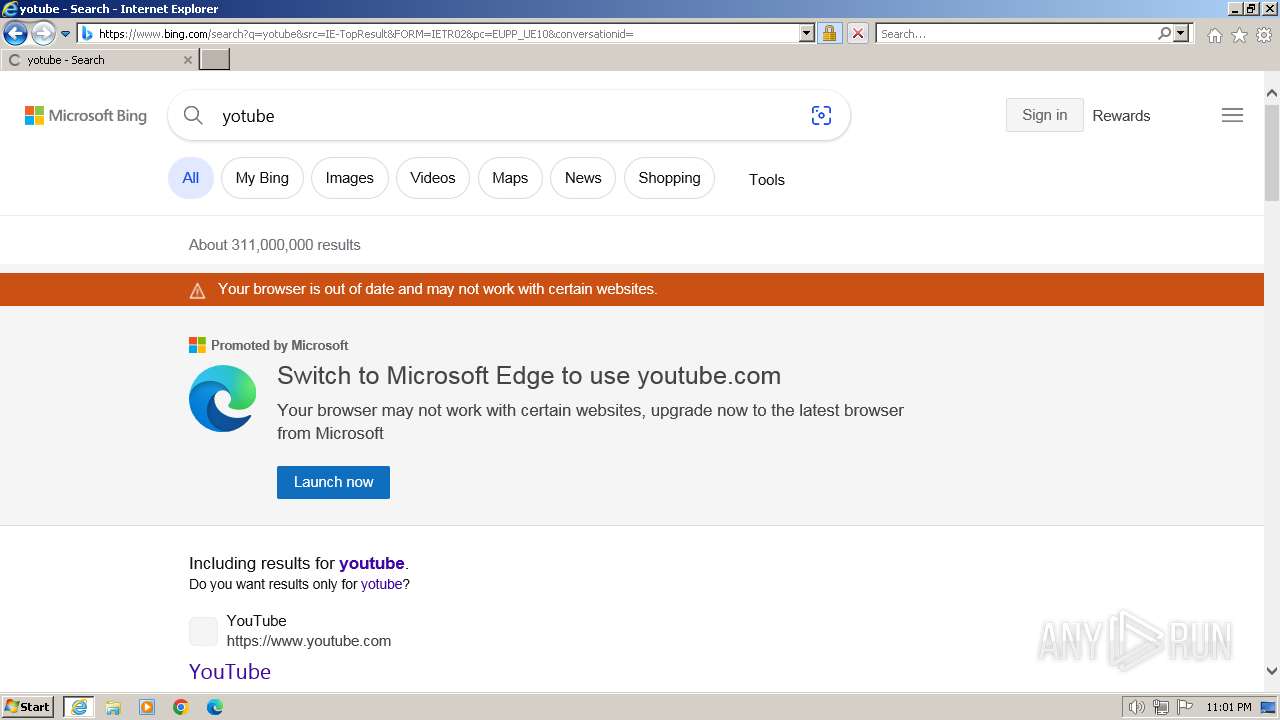Image resolution: width=1280 pixels, height=720 pixels.
Task: Open the Rewards link
Action: (1121, 116)
